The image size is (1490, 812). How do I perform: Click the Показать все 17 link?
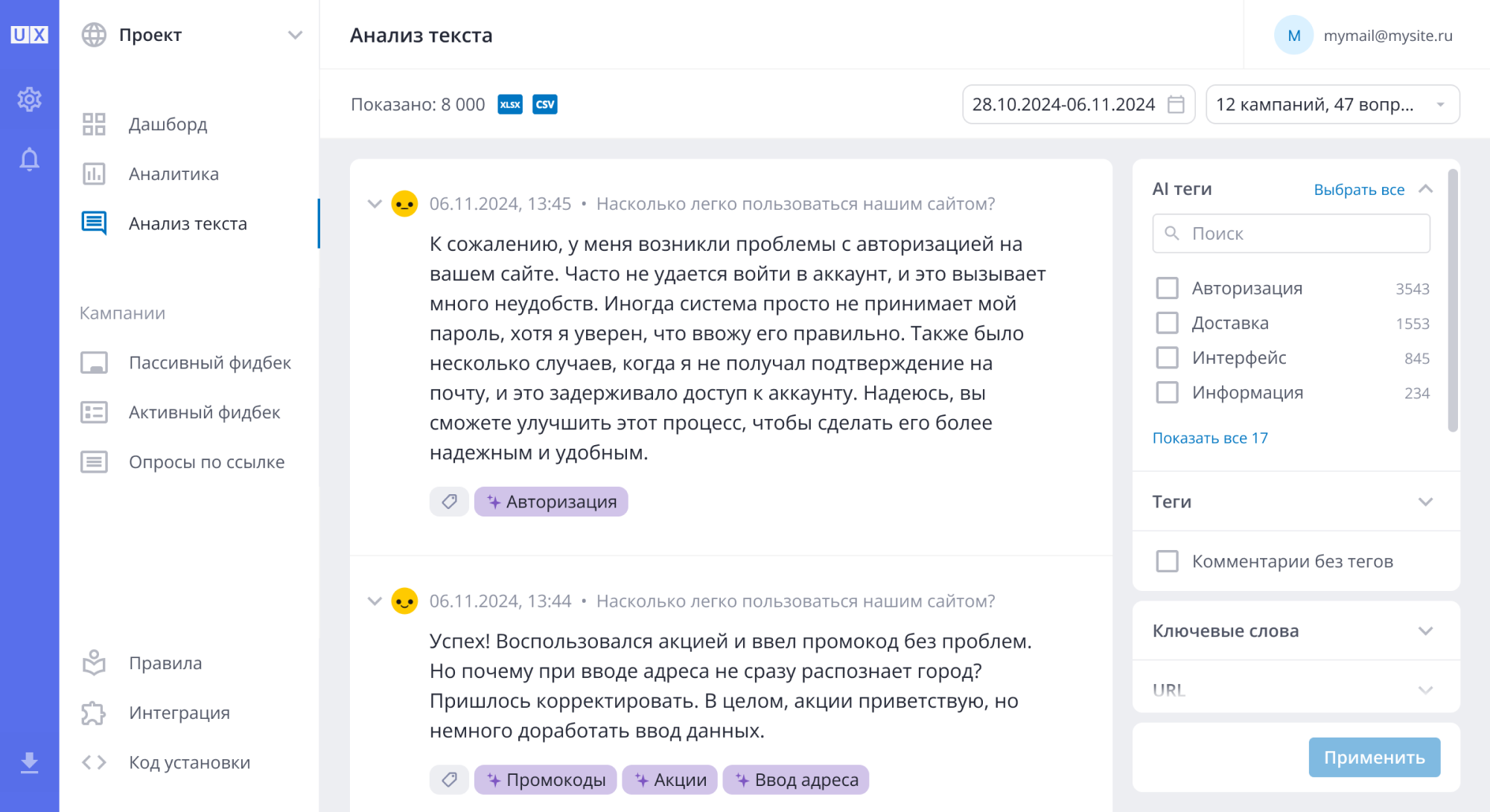pyautogui.click(x=1209, y=438)
